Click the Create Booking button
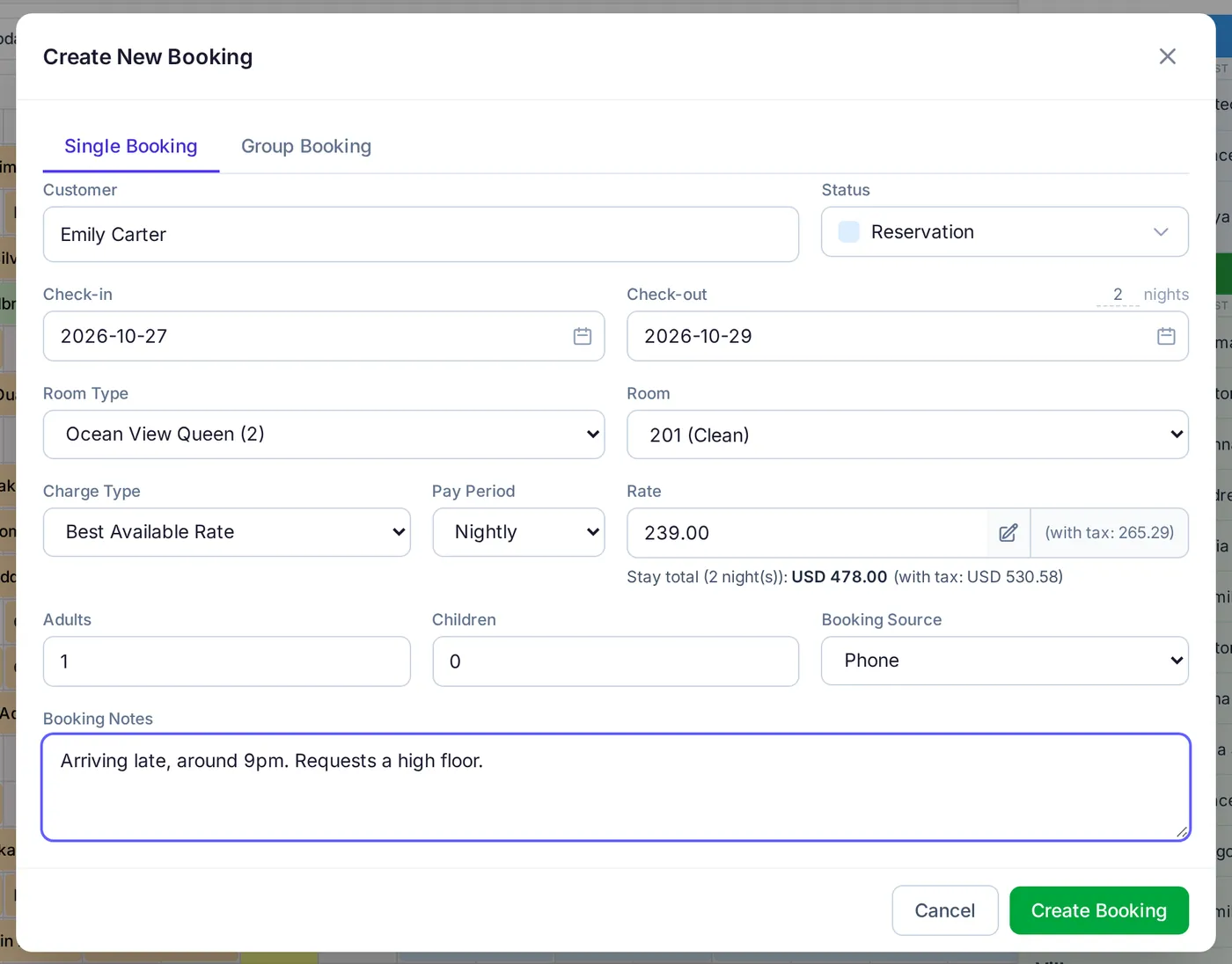This screenshot has width=1232, height=964. (x=1099, y=910)
